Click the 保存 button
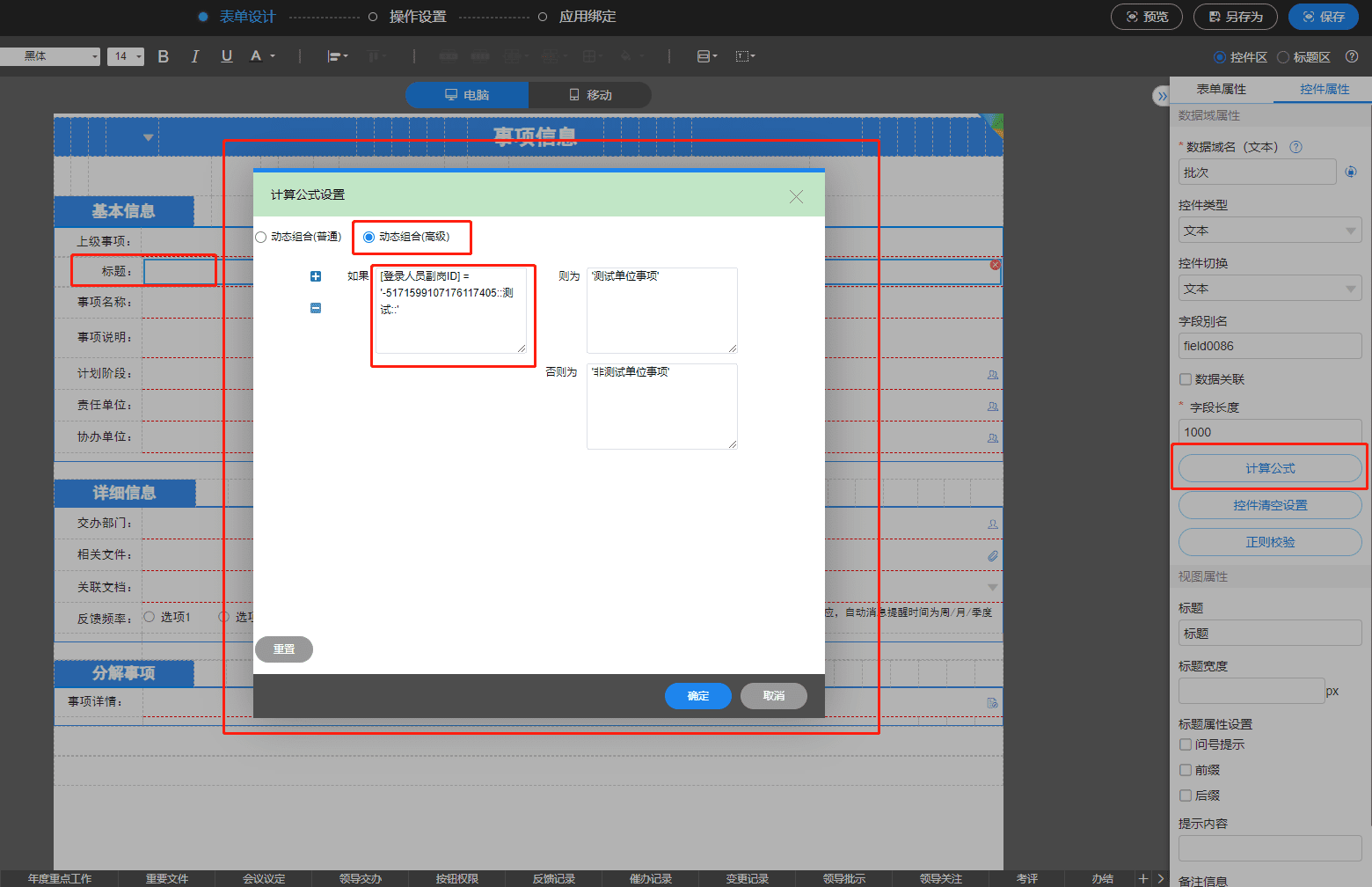 click(1324, 17)
